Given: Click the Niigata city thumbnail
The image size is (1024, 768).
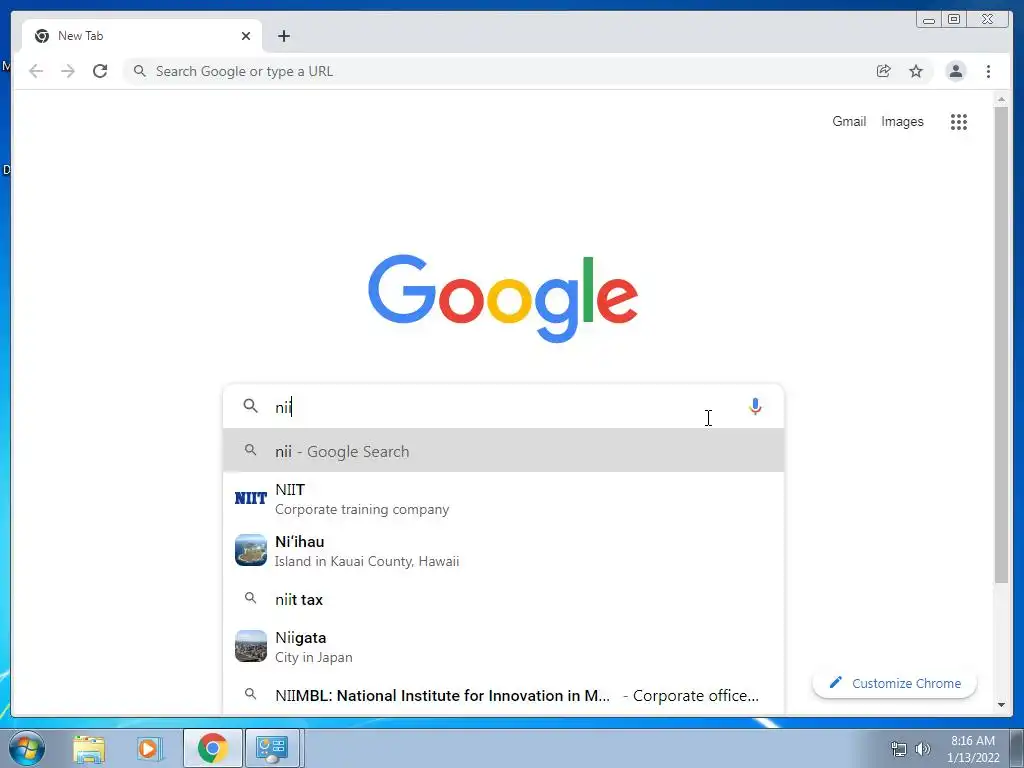Looking at the screenshot, I should coord(251,646).
